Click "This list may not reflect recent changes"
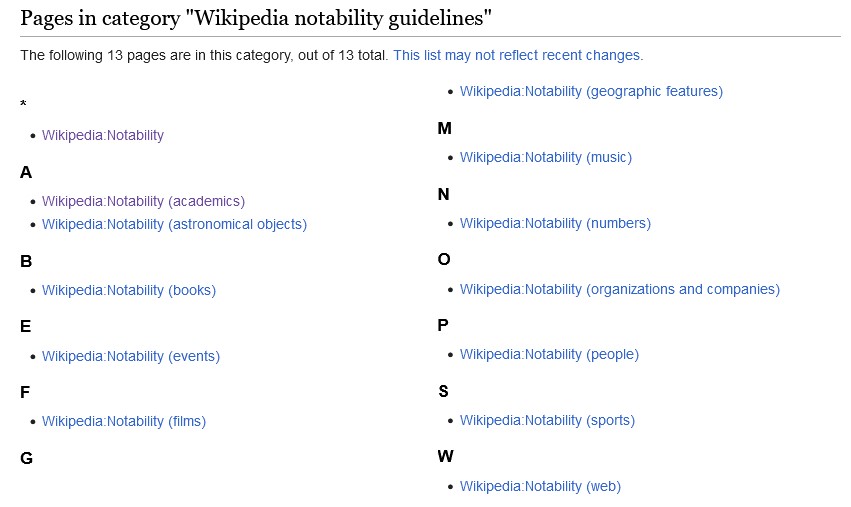The height and width of the screenshot is (507, 851). [518, 55]
